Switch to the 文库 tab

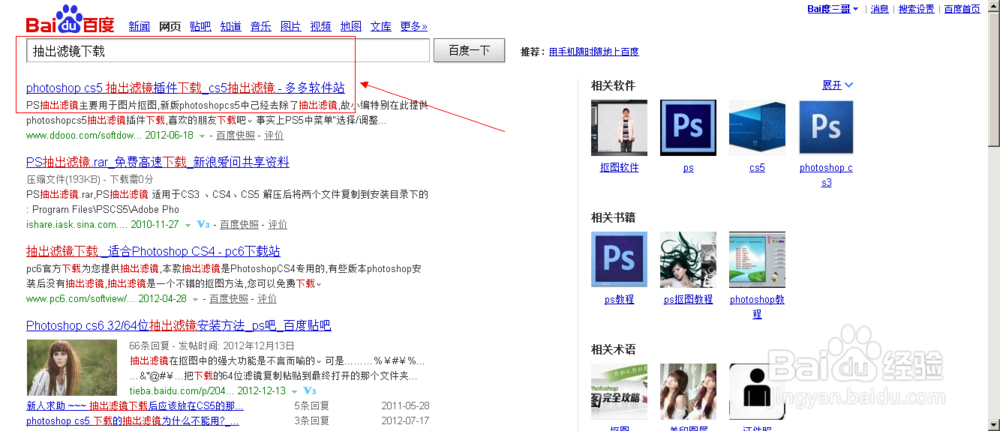pos(381,27)
